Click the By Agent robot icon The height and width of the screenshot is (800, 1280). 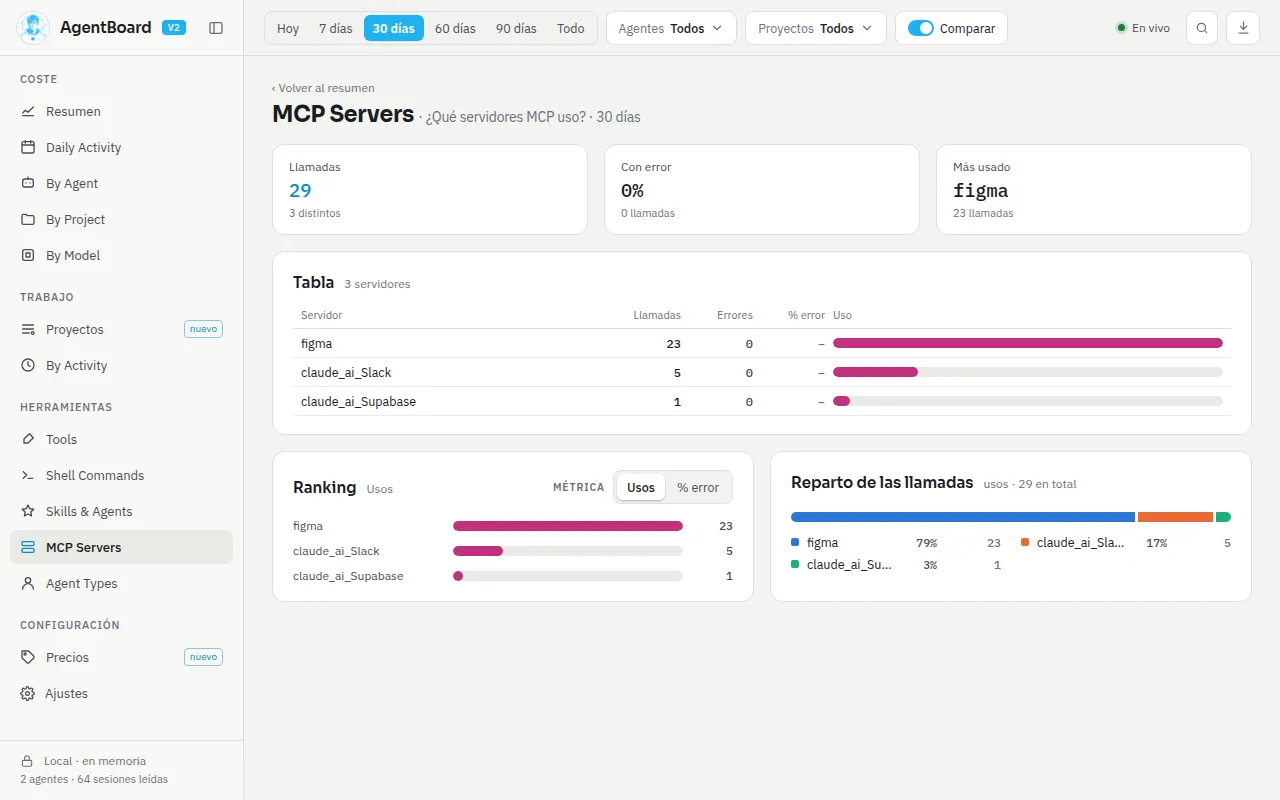pyautogui.click(x=28, y=183)
